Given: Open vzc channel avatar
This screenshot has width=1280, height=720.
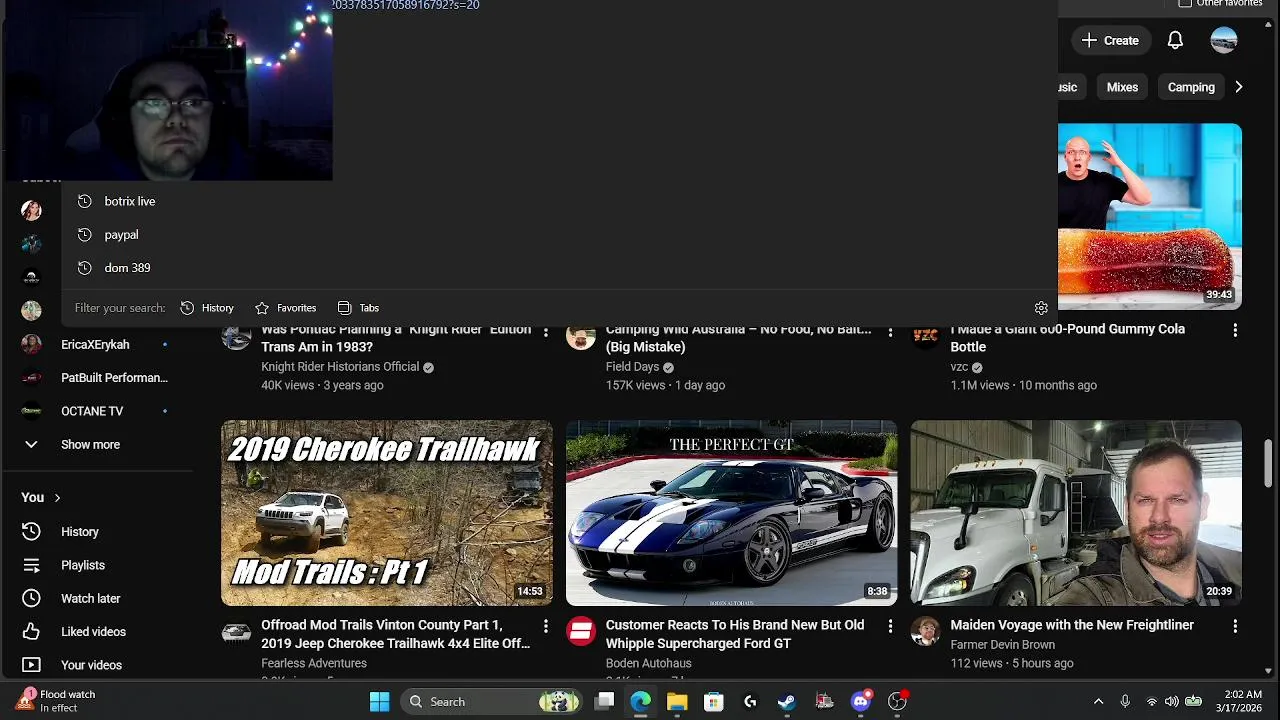Looking at the screenshot, I should [x=926, y=337].
